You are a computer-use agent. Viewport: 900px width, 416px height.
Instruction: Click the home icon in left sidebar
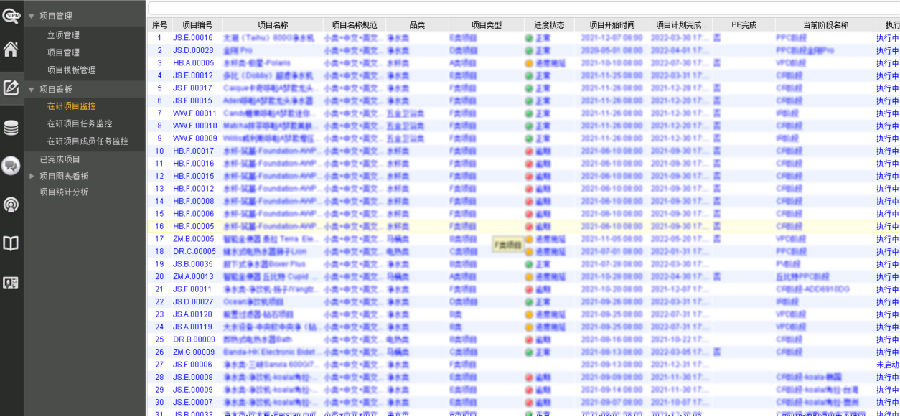tap(11, 49)
